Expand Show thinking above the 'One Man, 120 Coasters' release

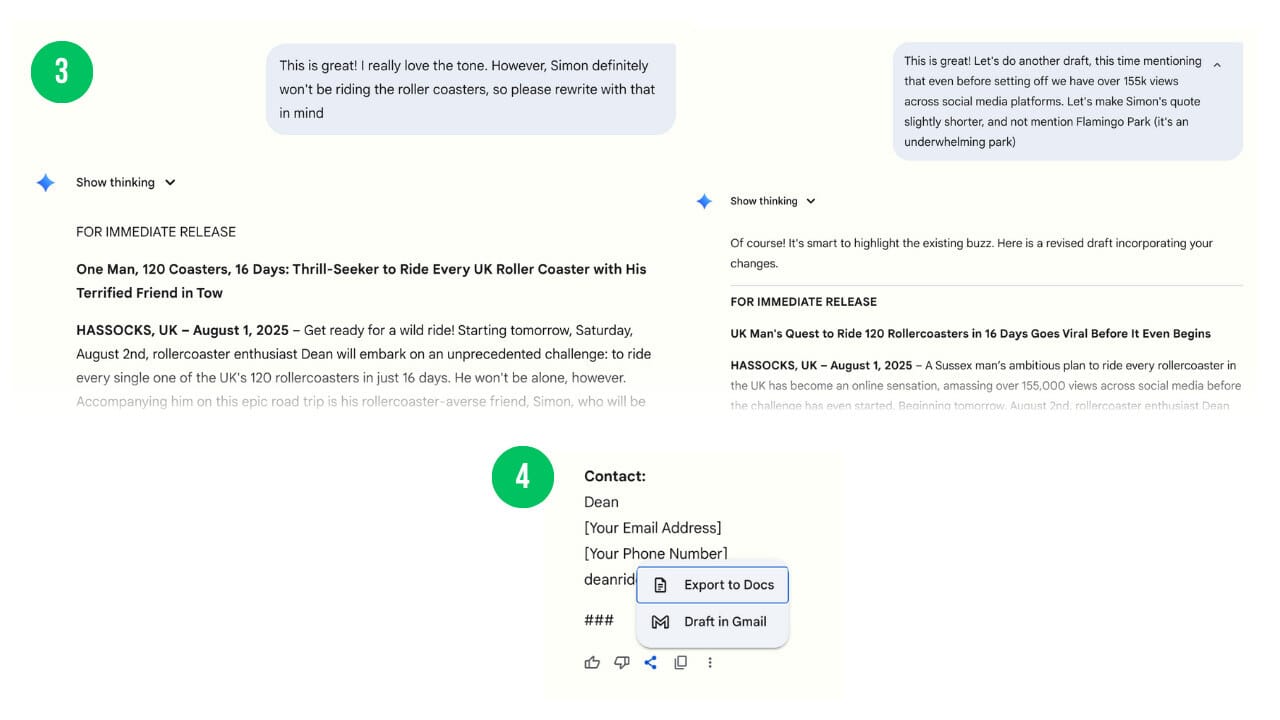point(126,183)
